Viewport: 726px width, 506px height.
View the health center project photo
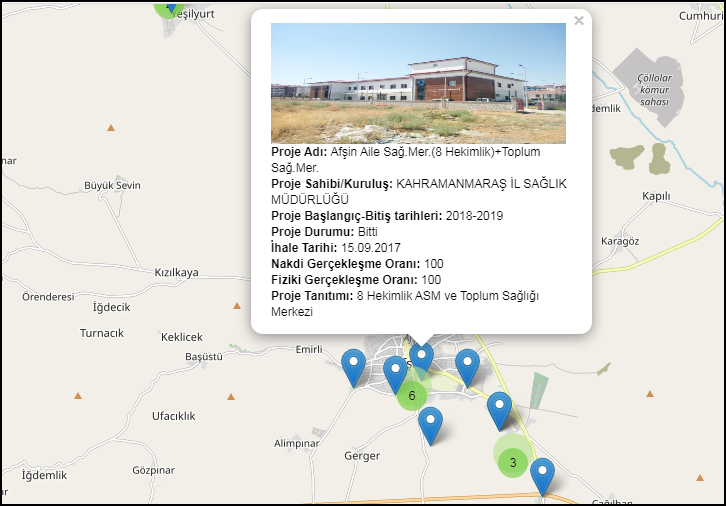418,83
